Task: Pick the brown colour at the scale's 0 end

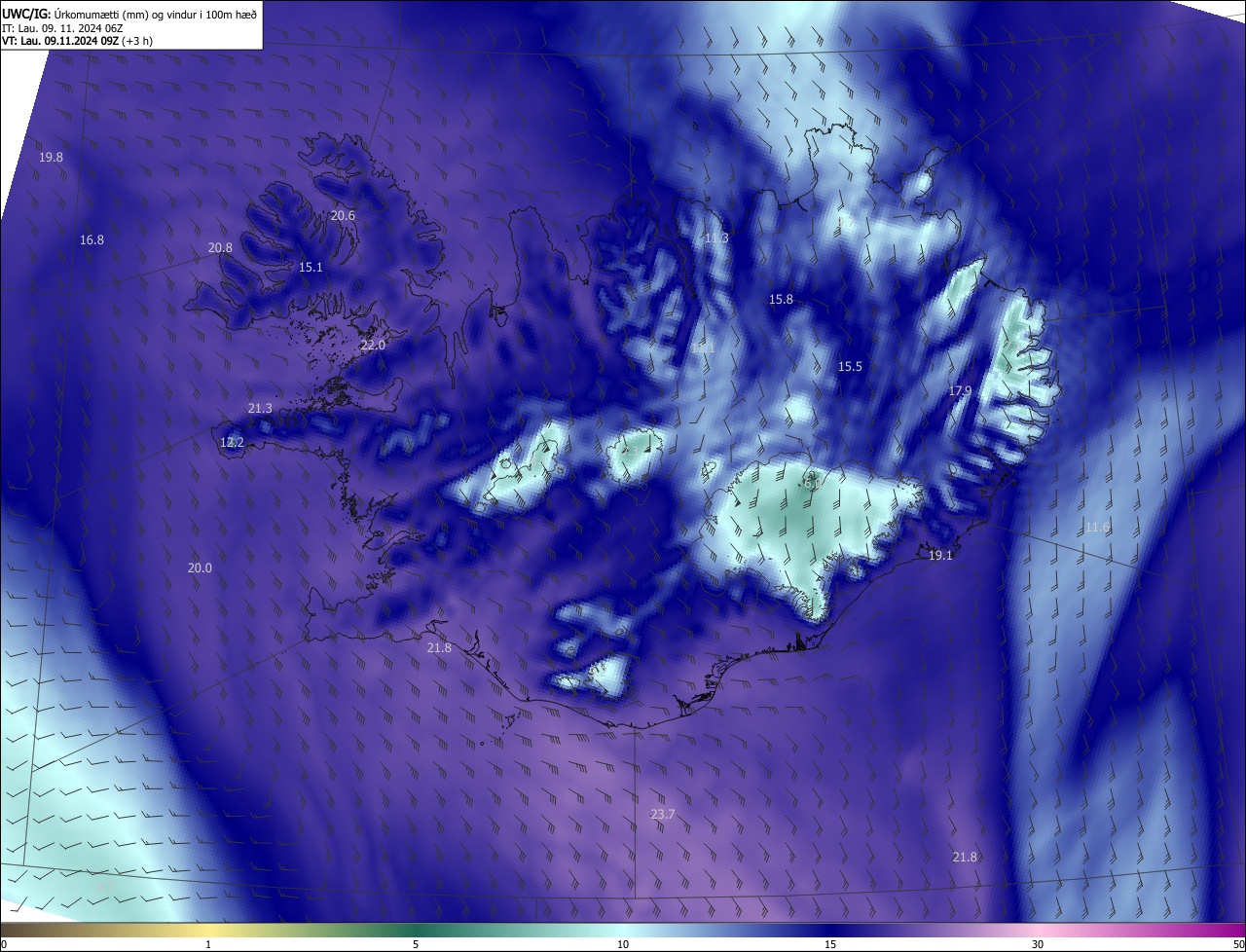Action: (x=5, y=930)
